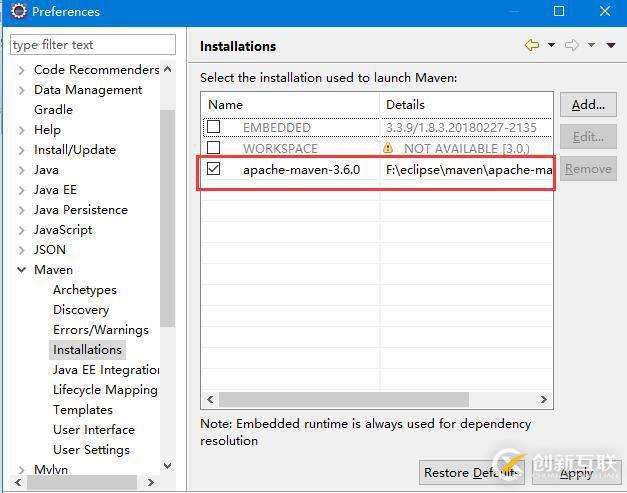Click the tree horizontal scroll right arrow

click(150, 482)
